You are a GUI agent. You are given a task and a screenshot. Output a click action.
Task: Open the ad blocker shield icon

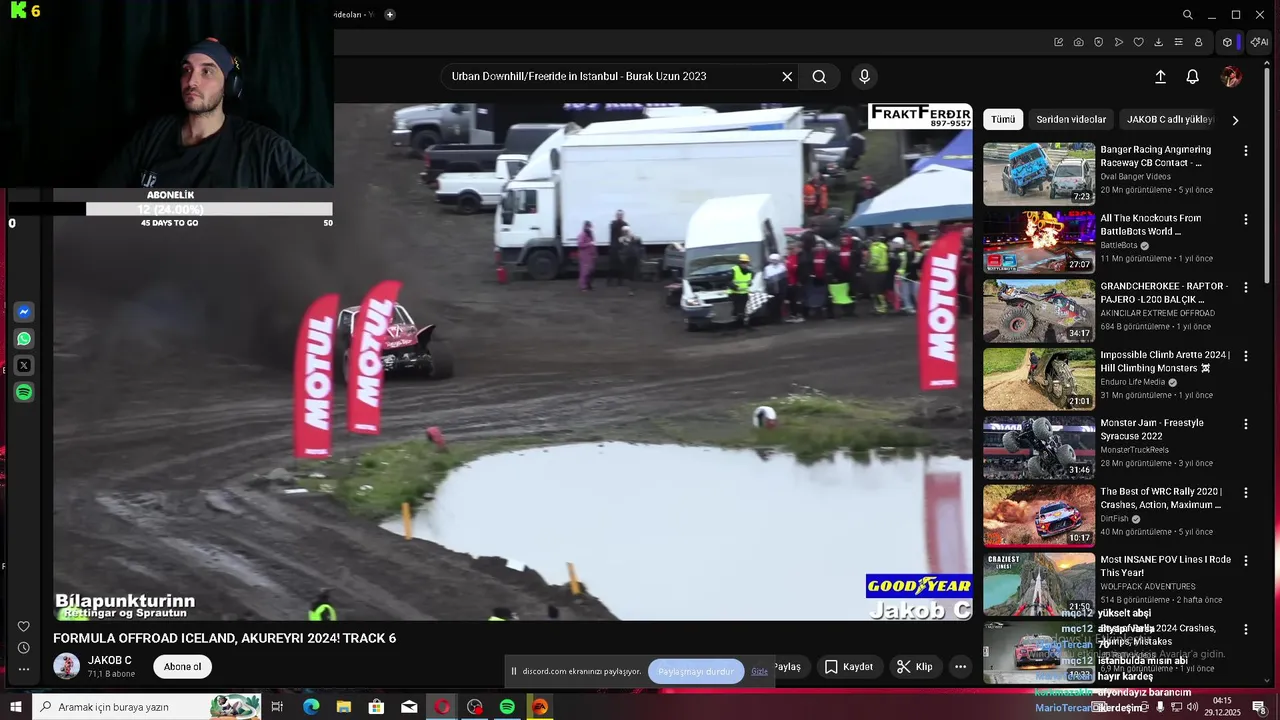pos(1098,42)
